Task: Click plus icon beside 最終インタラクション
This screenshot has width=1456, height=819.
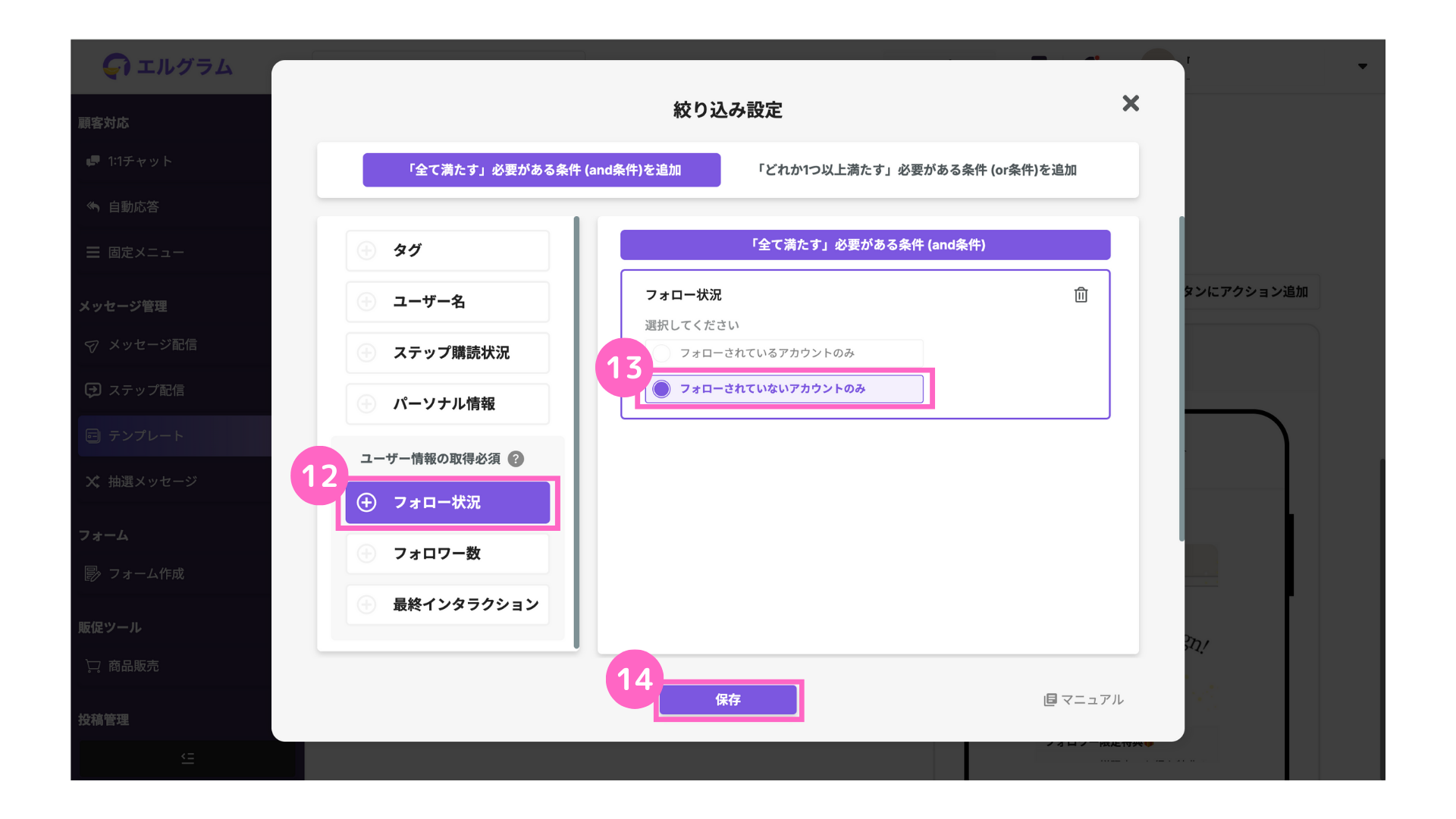Action: [x=367, y=604]
